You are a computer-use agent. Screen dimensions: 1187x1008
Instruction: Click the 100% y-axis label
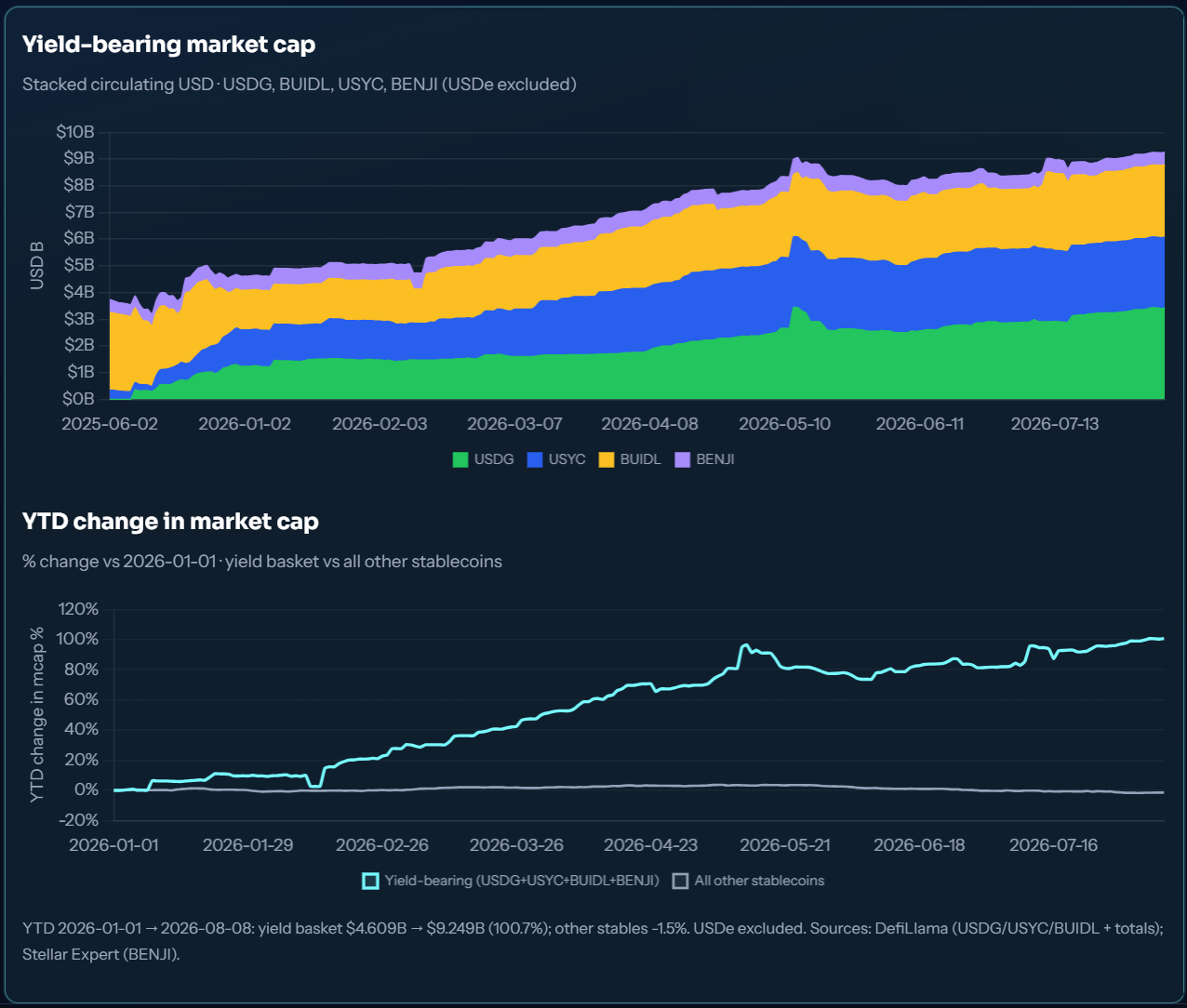pos(78,639)
